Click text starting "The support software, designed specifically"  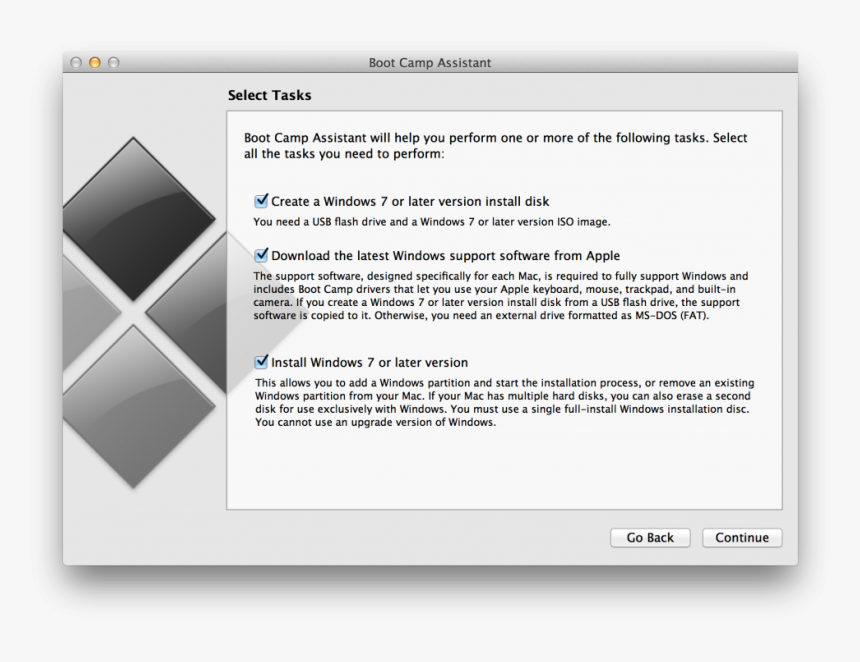(500, 296)
